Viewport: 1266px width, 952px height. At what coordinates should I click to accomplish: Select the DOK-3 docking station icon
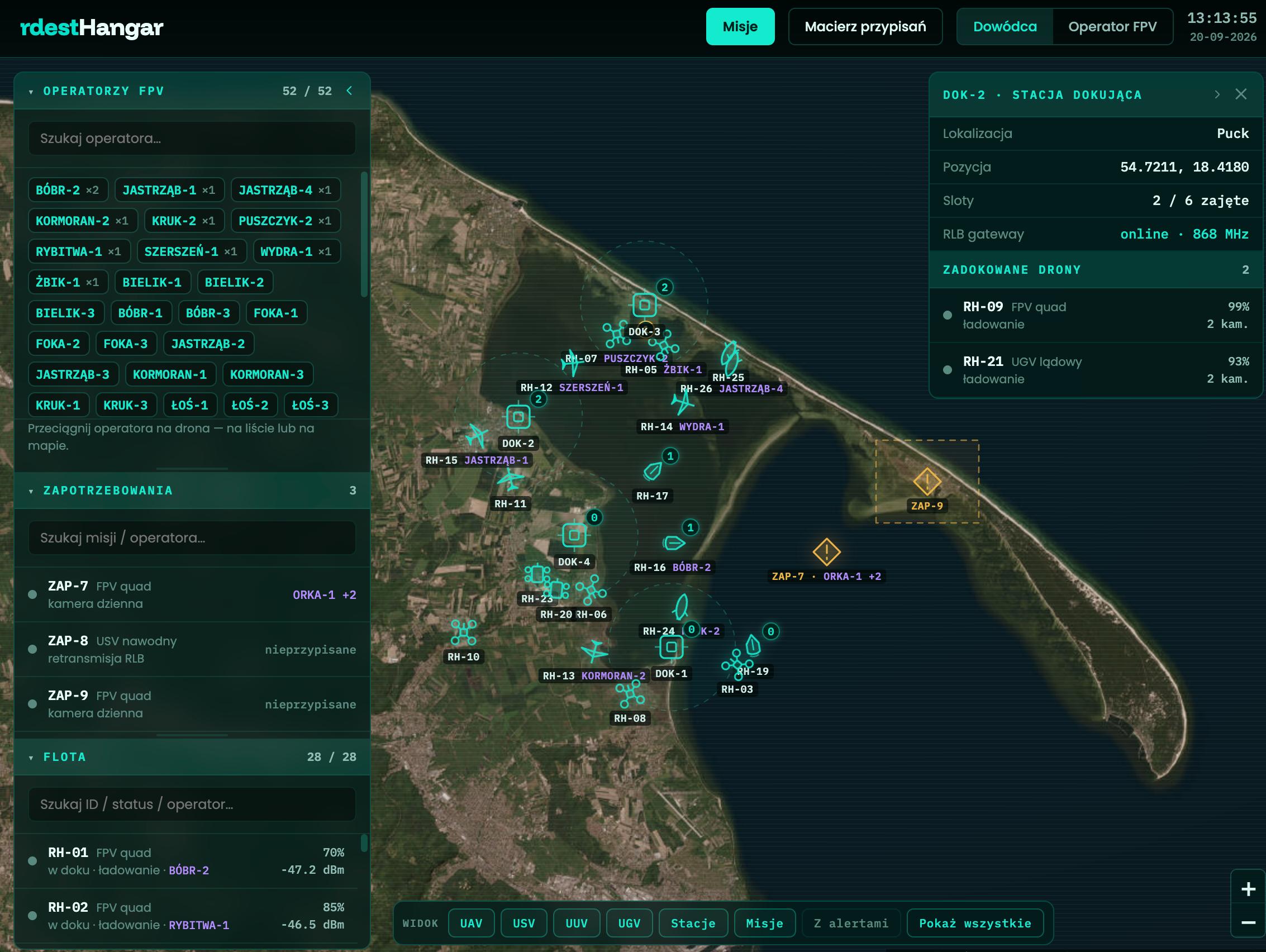644,305
